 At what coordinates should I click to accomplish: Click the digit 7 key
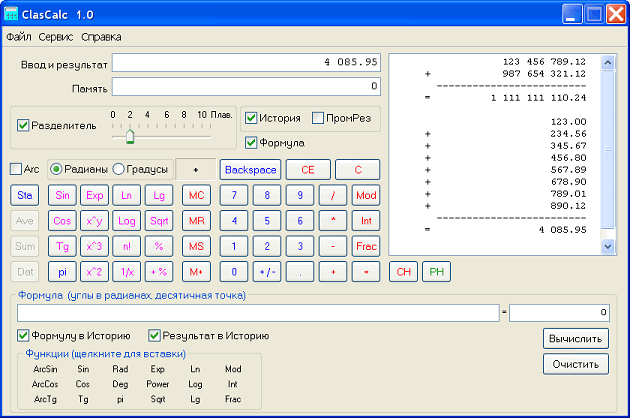tap(234, 195)
